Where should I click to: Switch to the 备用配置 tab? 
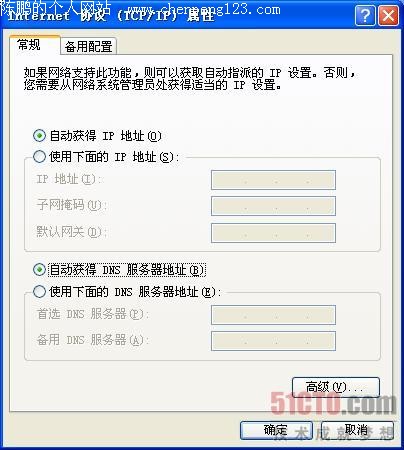pos(88,46)
